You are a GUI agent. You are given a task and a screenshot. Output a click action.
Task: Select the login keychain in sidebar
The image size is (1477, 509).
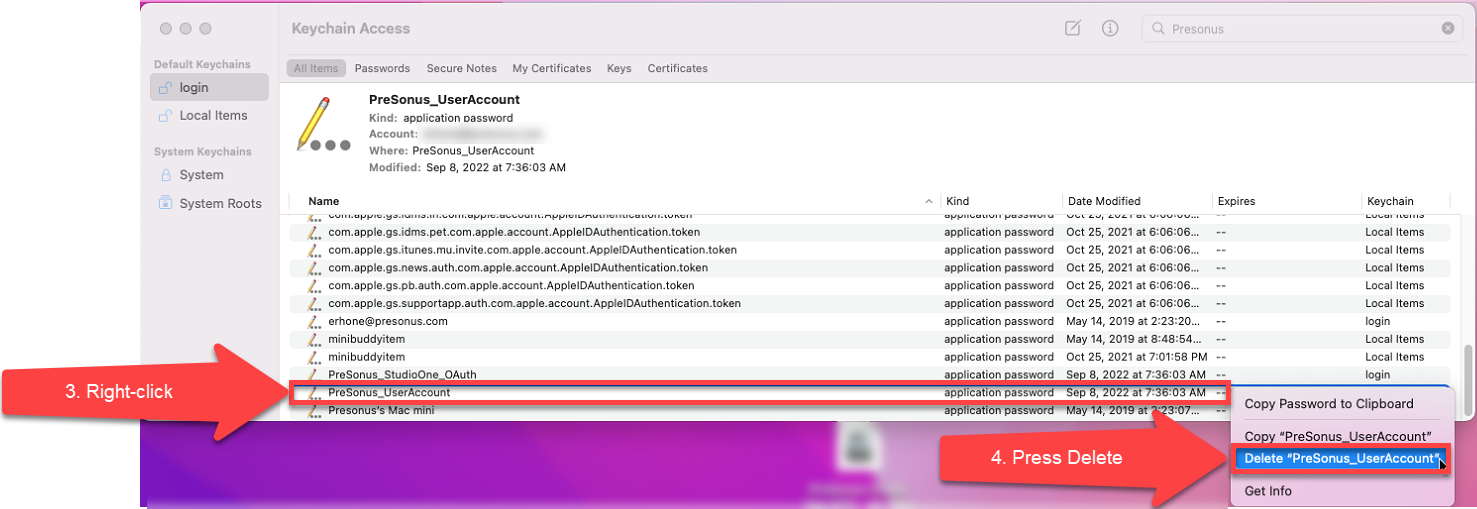[x=209, y=87]
